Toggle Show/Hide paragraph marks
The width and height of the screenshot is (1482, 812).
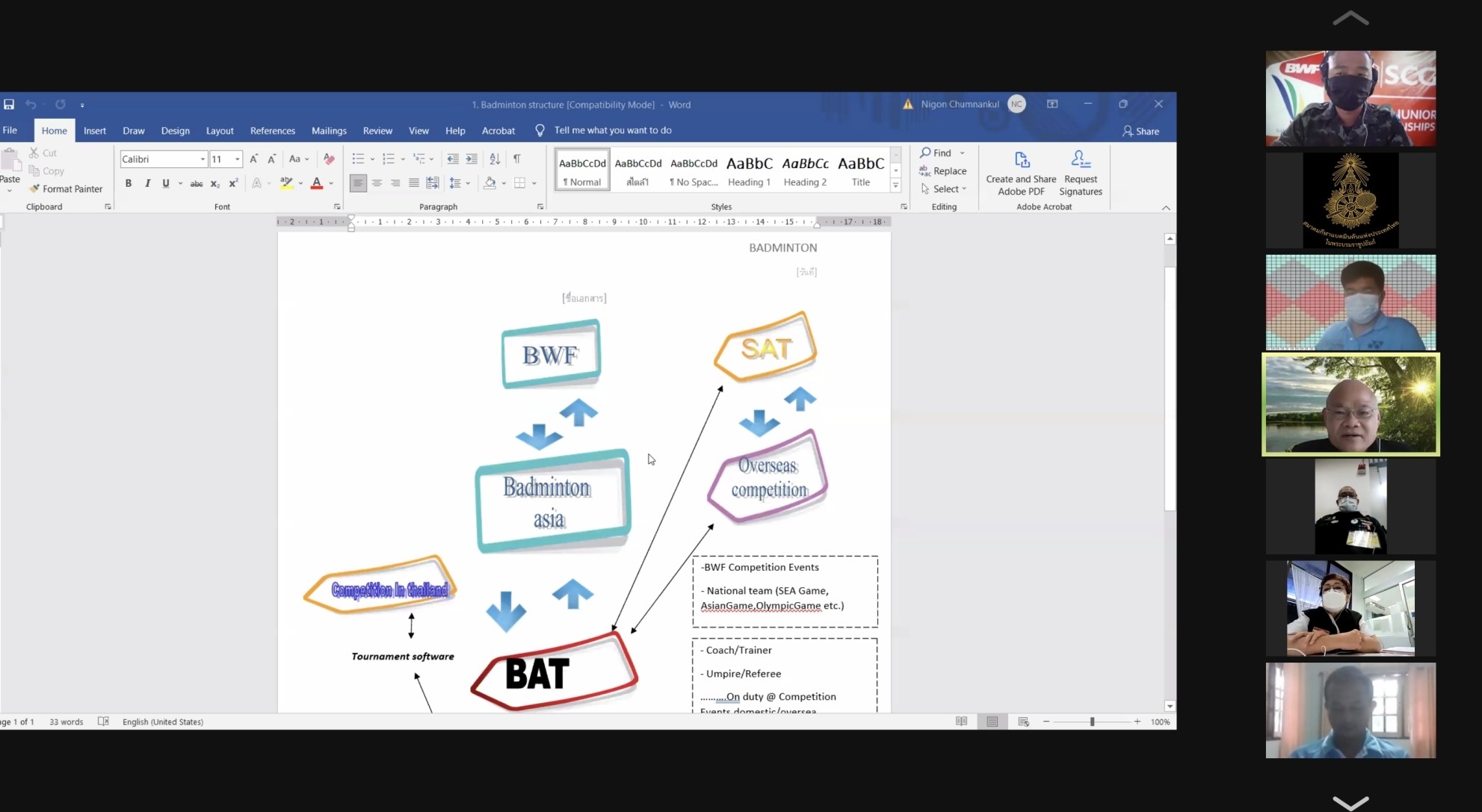(x=516, y=158)
